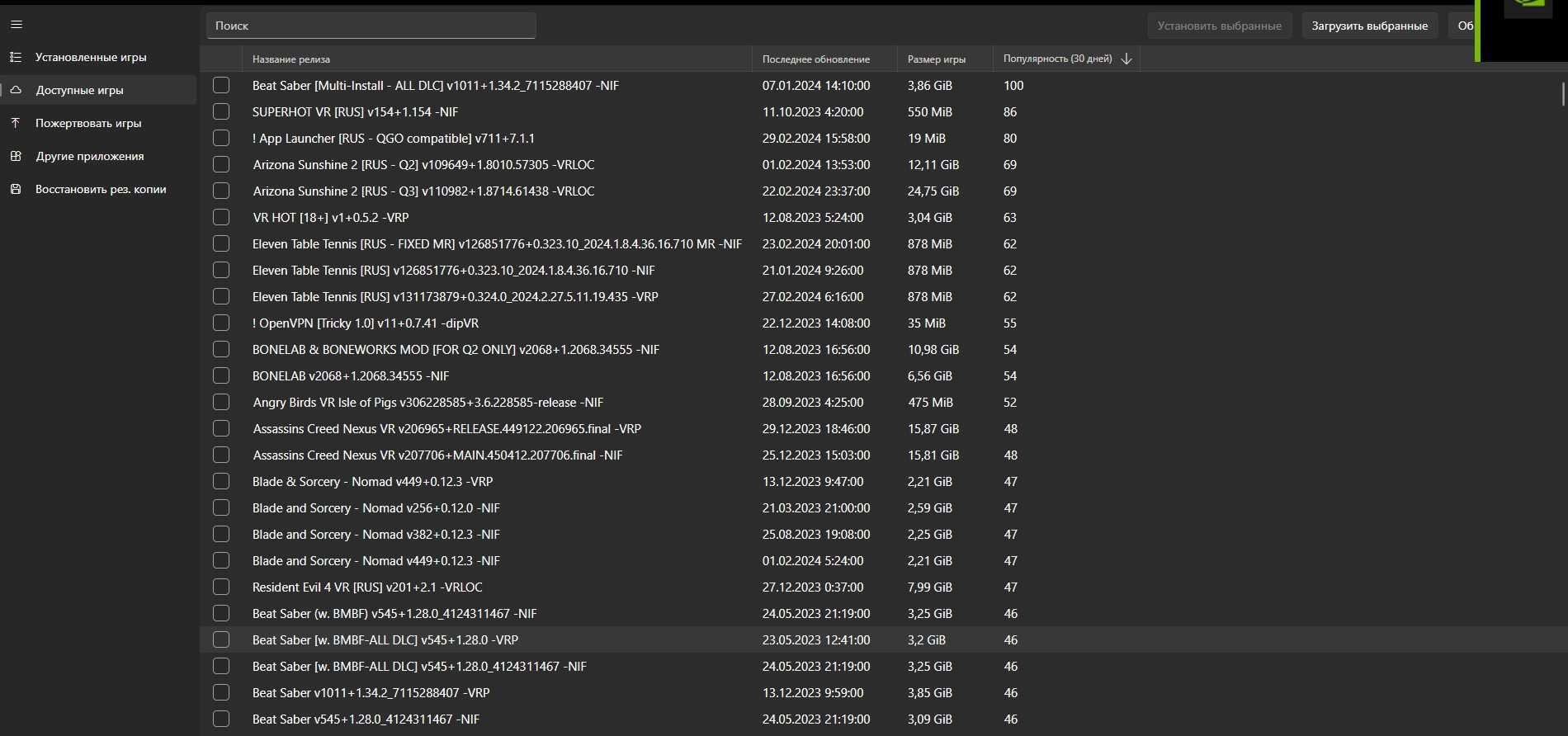1568x736 pixels.
Task: Select Eleven Table Tennis [RUS] v131173879 -VRP title
Action: coord(456,296)
